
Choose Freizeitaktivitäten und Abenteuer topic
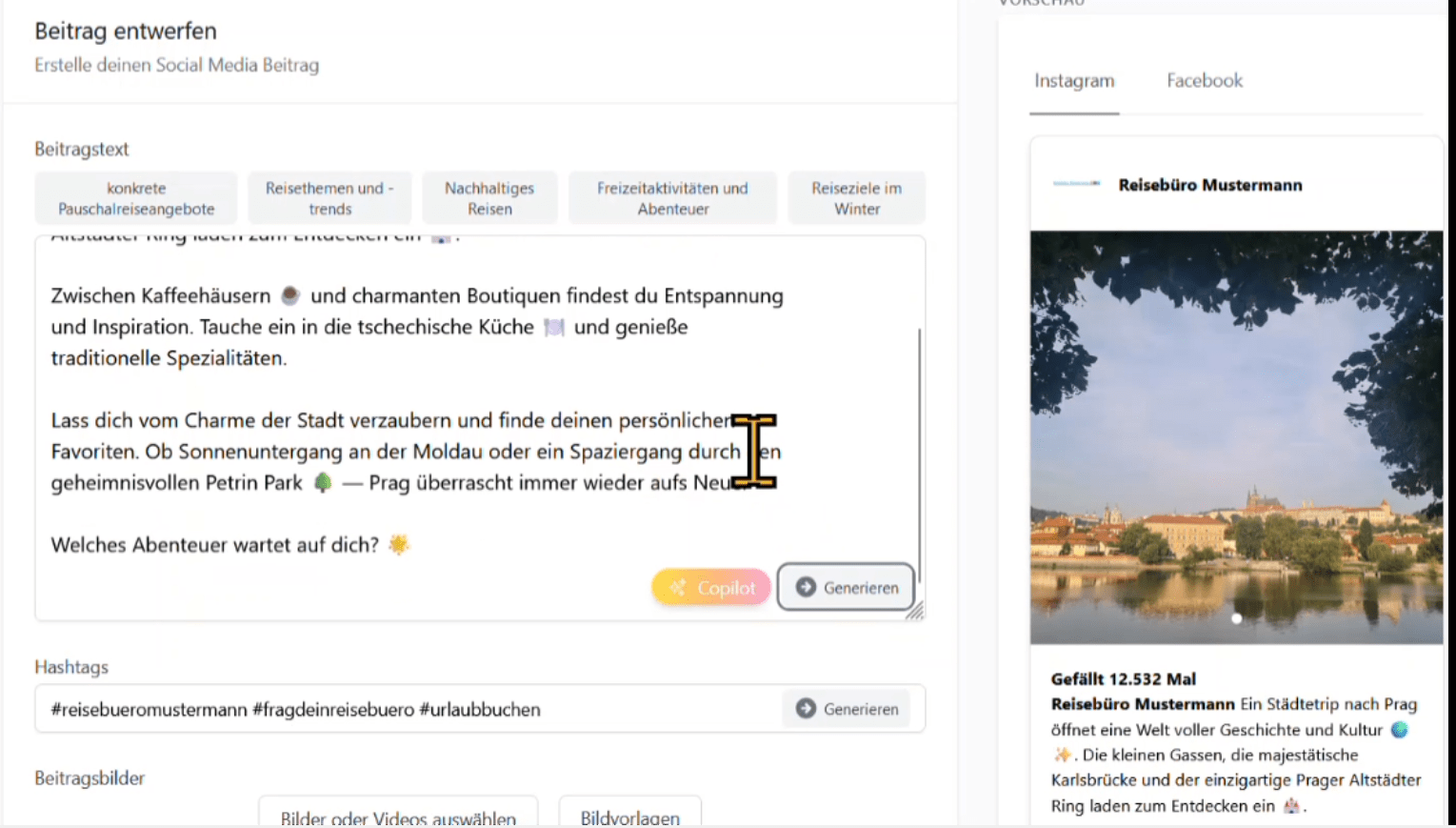pos(672,198)
